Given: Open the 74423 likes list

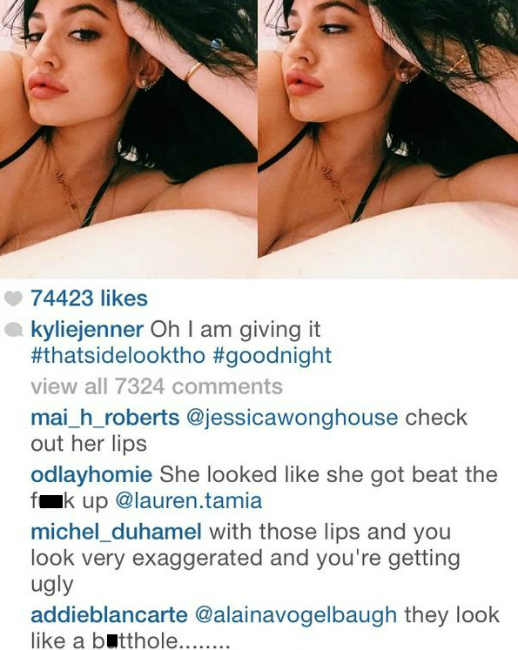Looking at the screenshot, I should point(89,298).
